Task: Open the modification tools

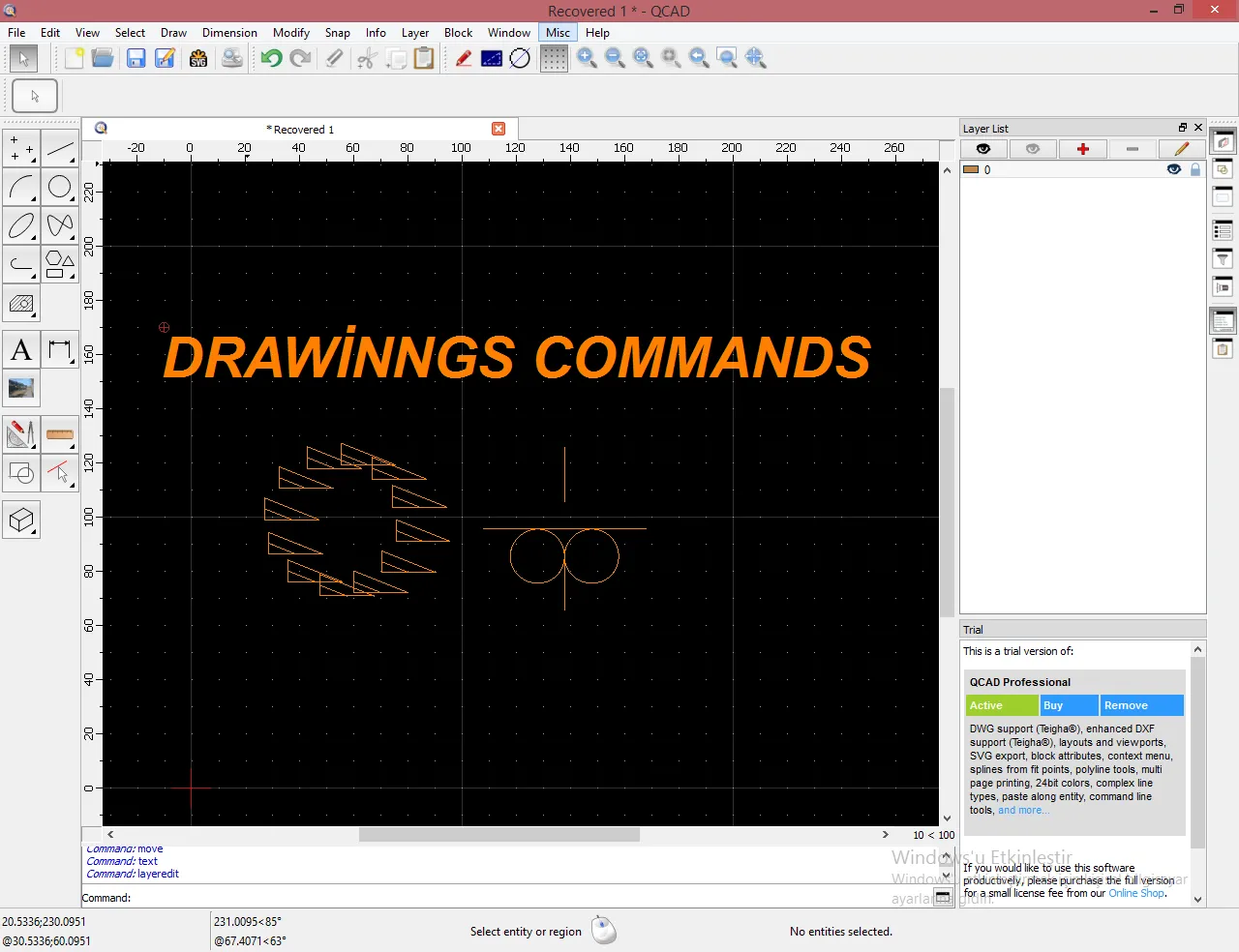Action: [21, 434]
